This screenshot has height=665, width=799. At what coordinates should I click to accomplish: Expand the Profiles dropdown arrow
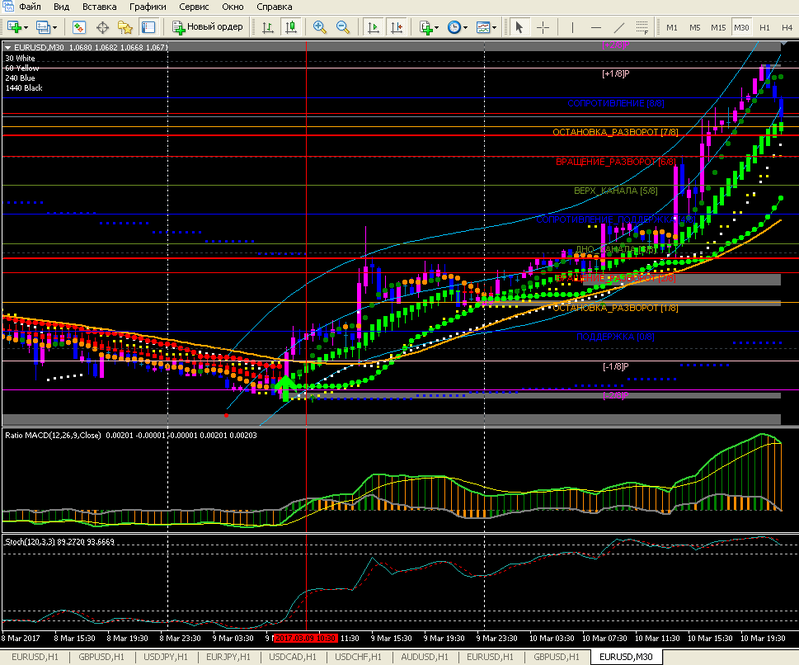tap(55, 28)
